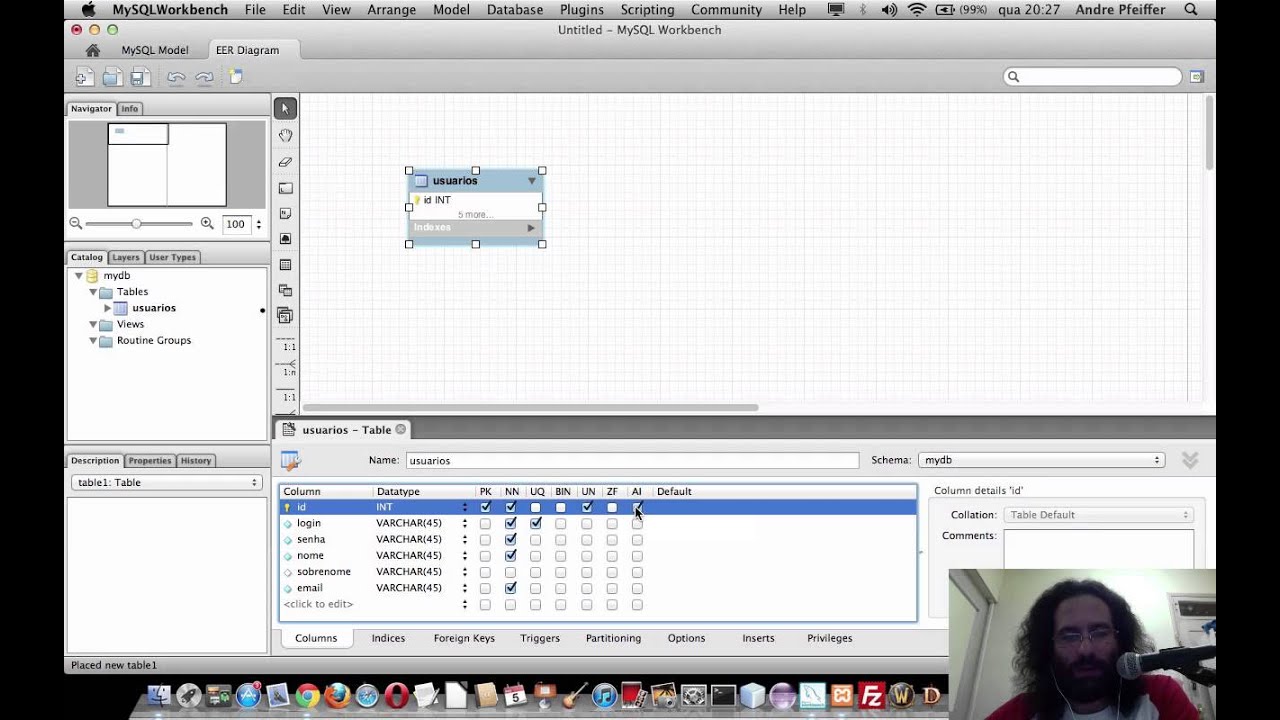Click the <click to edit> row
The image size is (1280, 720).
tap(318, 604)
